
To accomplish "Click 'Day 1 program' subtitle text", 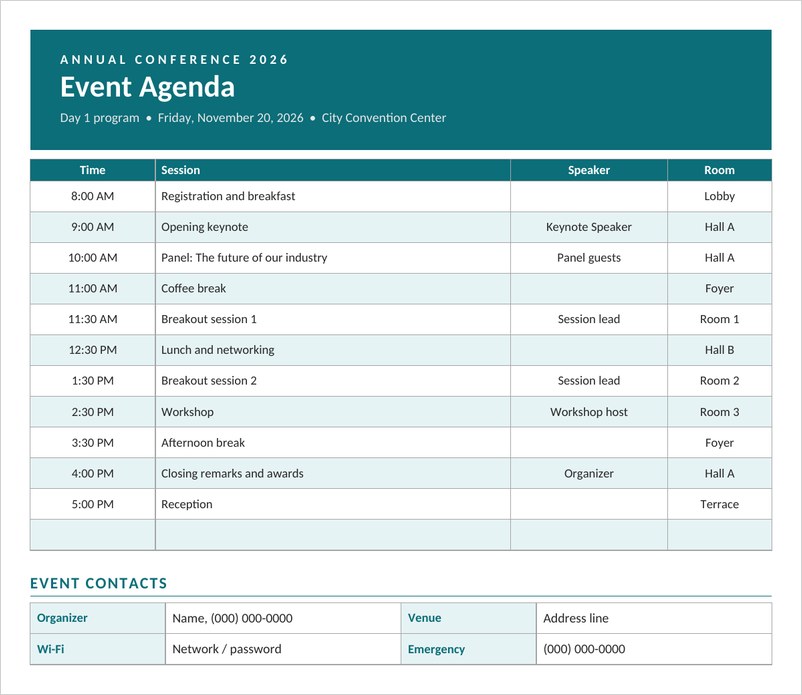I will [x=100, y=118].
